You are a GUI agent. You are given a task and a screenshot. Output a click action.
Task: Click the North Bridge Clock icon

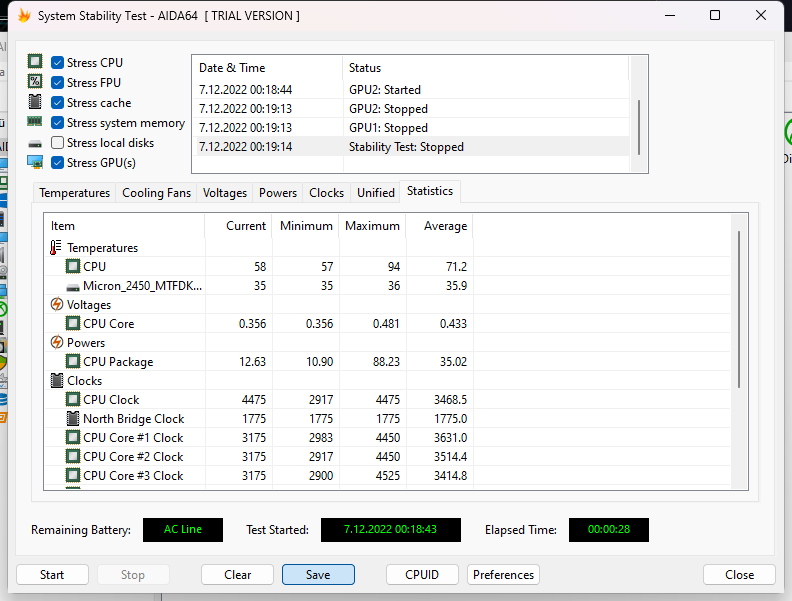pyautogui.click(x=73, y=418)
